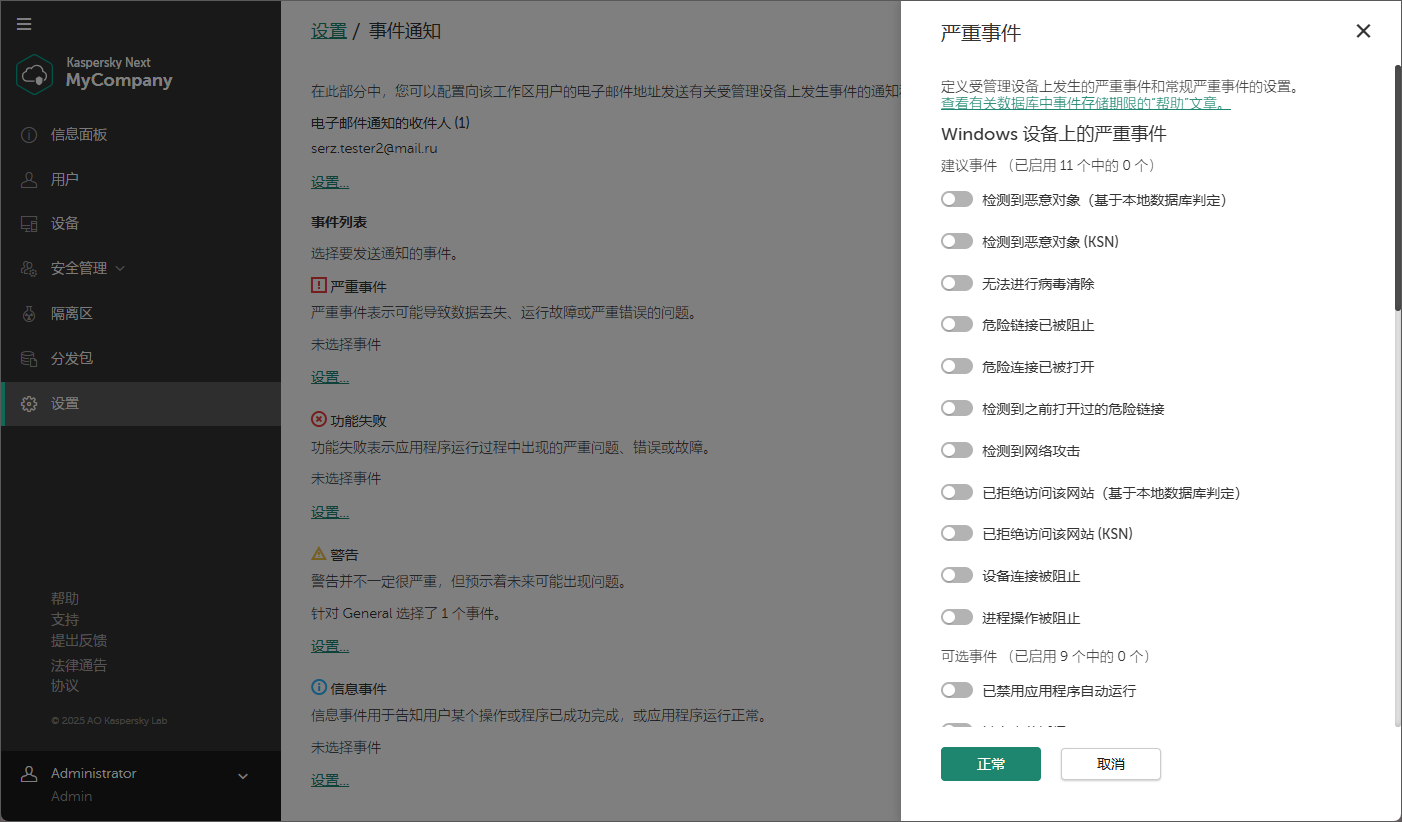The image size is (1402, 822).
Task: Open the 帮助 menu item
Action: pos(65,597)
